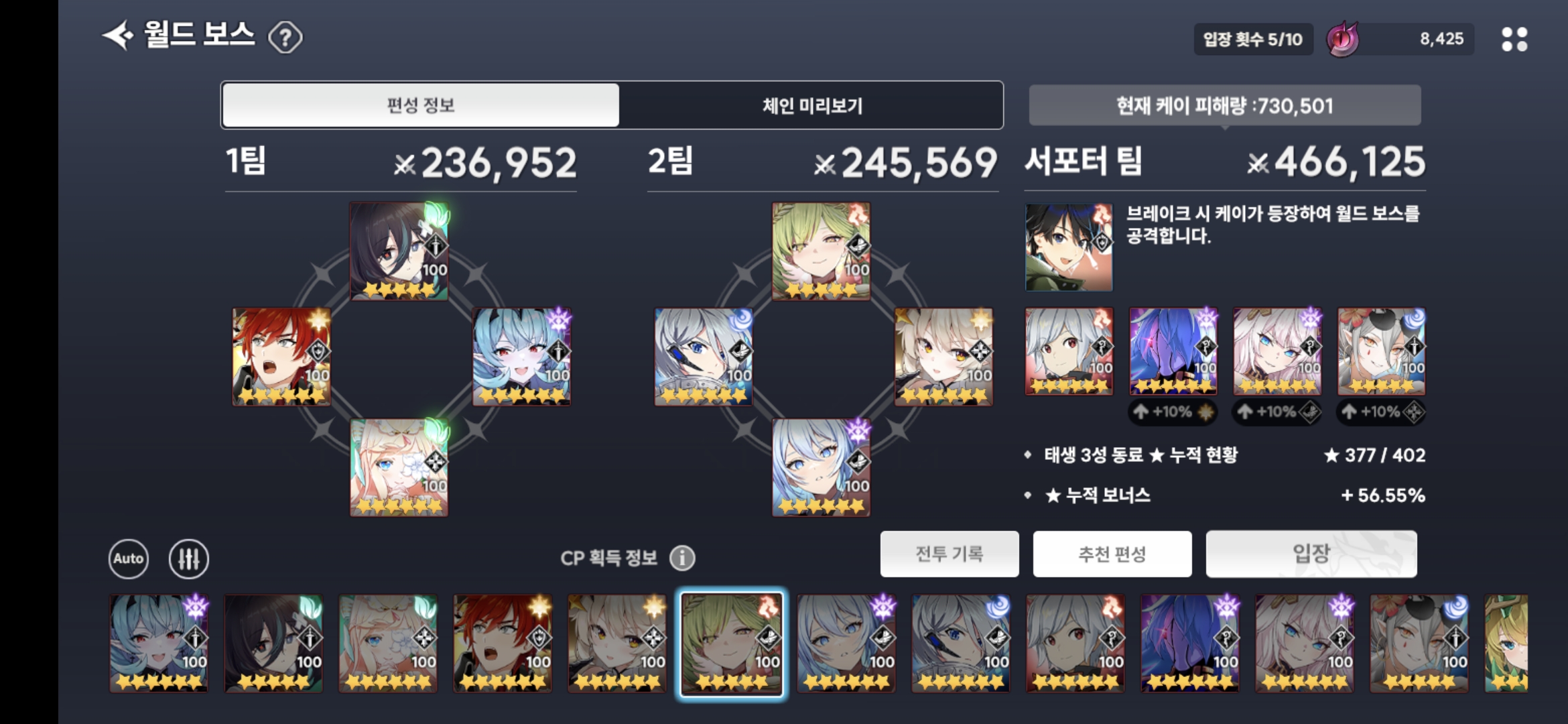
Task: Open the filter sliders icon beside Auto
Action: (189, 558)
